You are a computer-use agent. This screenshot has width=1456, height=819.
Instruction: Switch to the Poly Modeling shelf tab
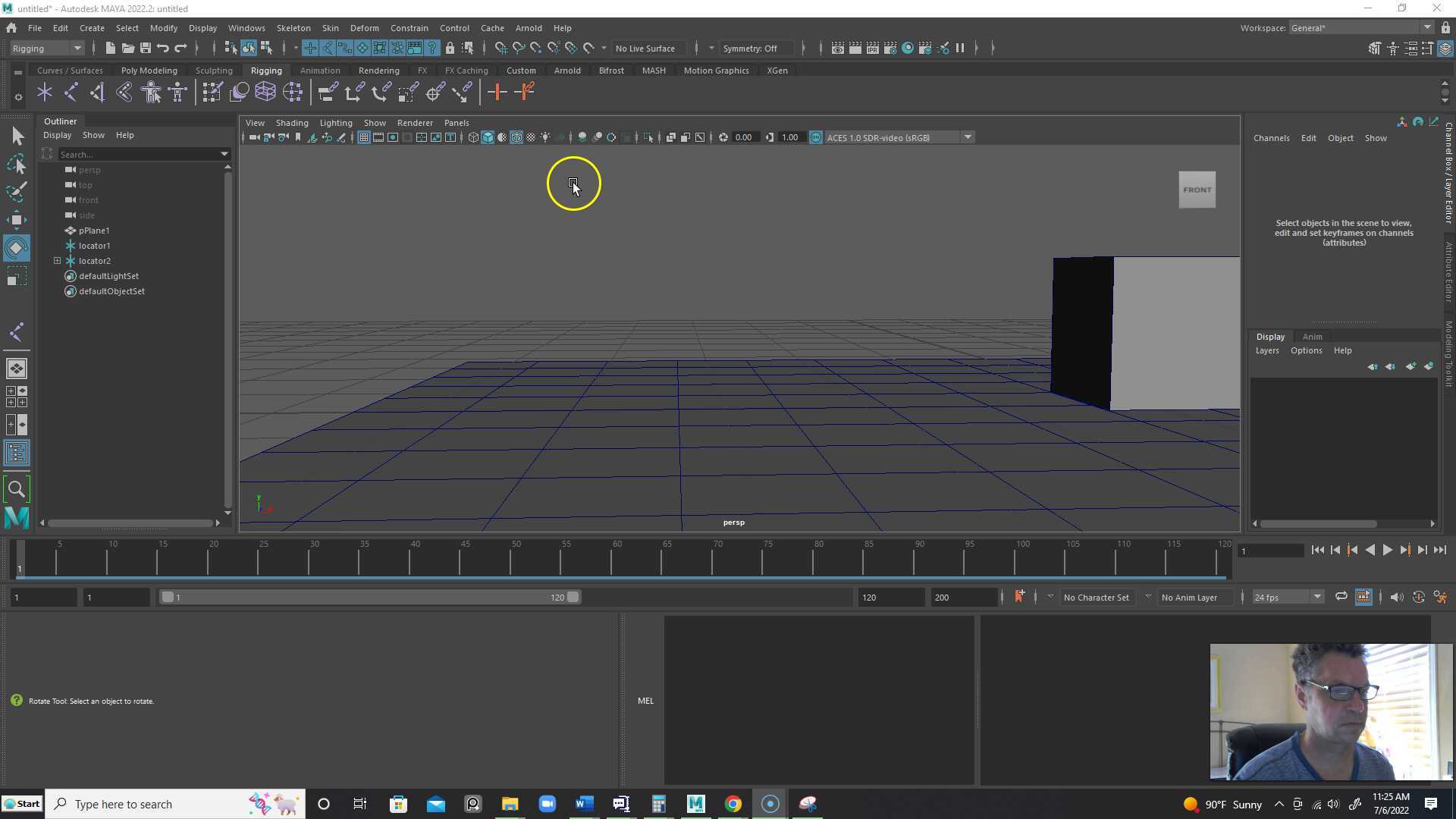(149, 70)
